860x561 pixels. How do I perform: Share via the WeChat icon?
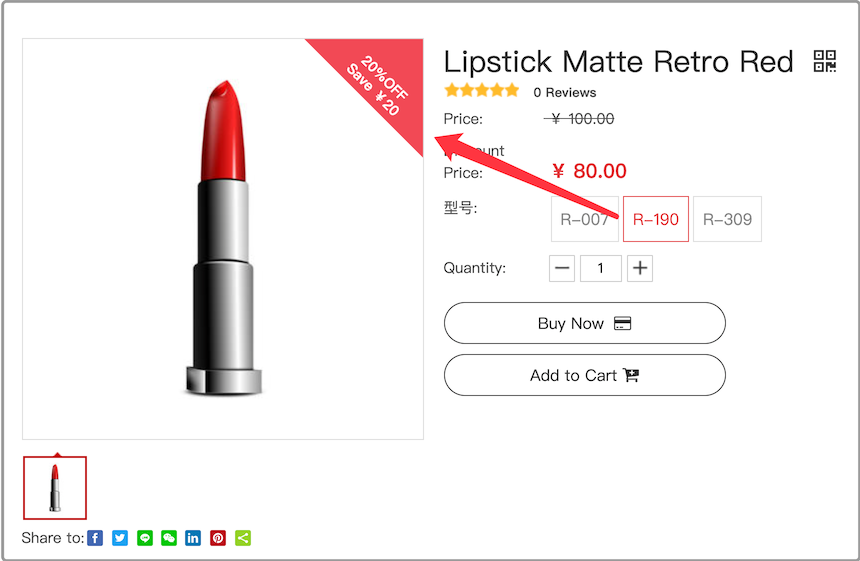coord(169,538)
